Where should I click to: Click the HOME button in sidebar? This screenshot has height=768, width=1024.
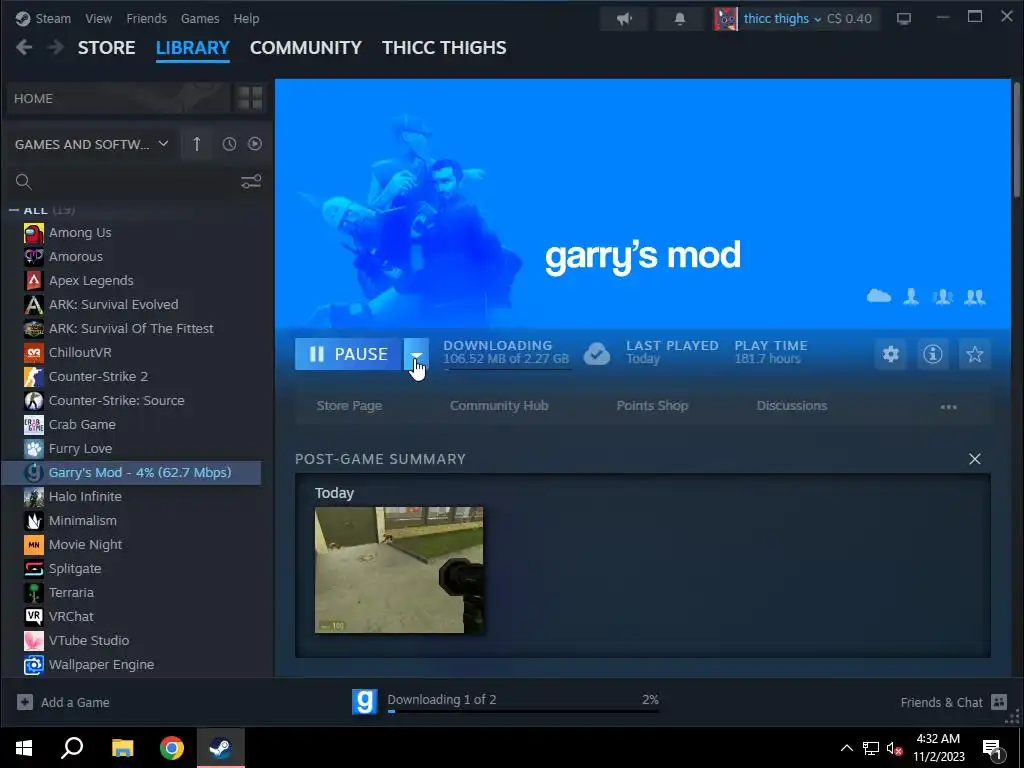coord(119,99)
